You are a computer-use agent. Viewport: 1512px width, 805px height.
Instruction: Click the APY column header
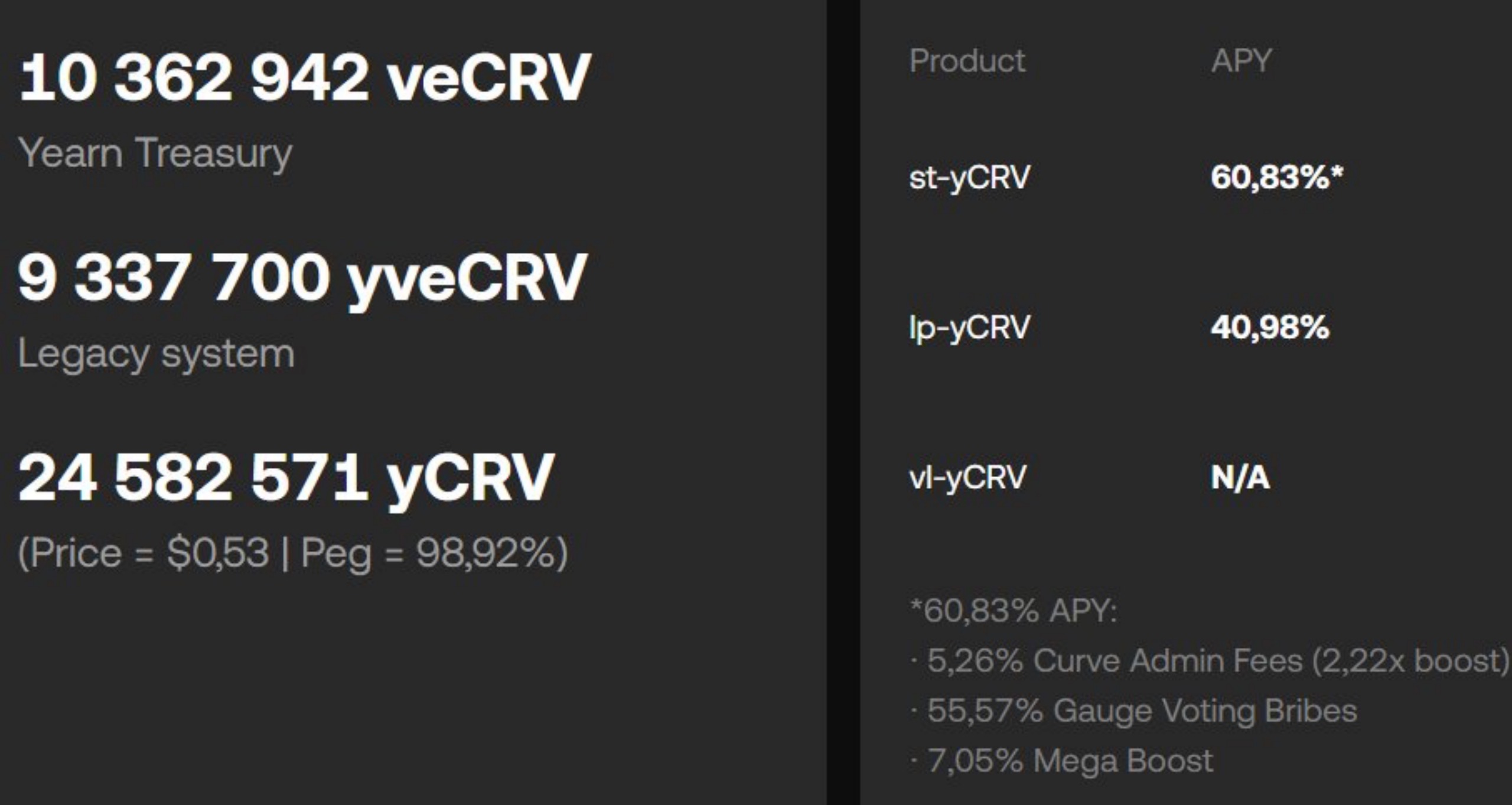click(1241, 61)
